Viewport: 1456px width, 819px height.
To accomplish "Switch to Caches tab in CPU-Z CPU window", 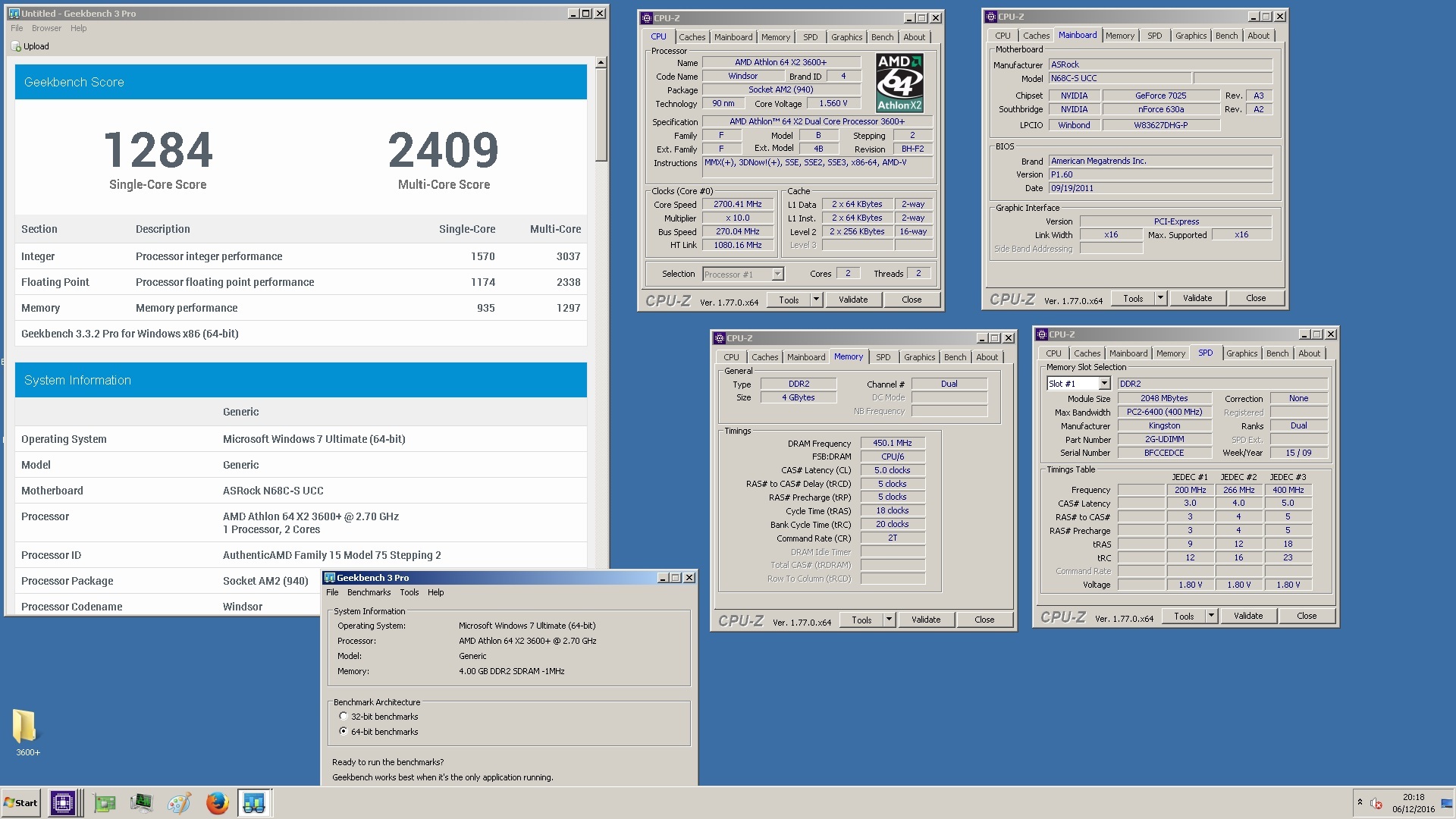I will [692, 37].
